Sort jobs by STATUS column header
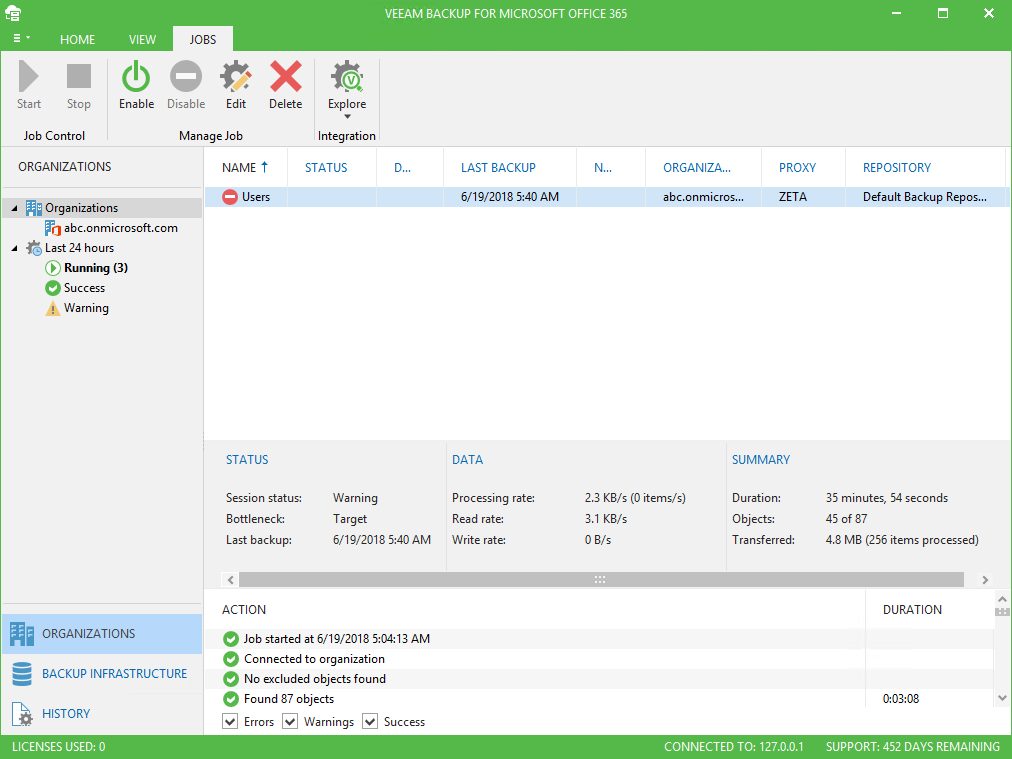Viewport: 1012px width, 759px height. click(x=332, y=168)
